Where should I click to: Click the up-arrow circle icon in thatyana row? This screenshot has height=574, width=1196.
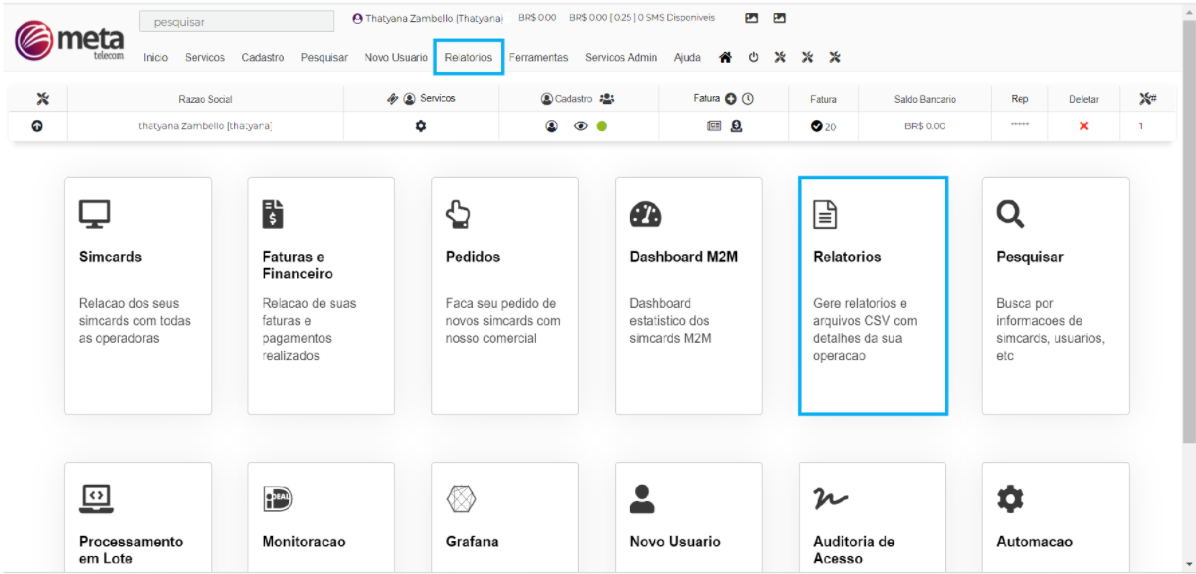[37, 127]
